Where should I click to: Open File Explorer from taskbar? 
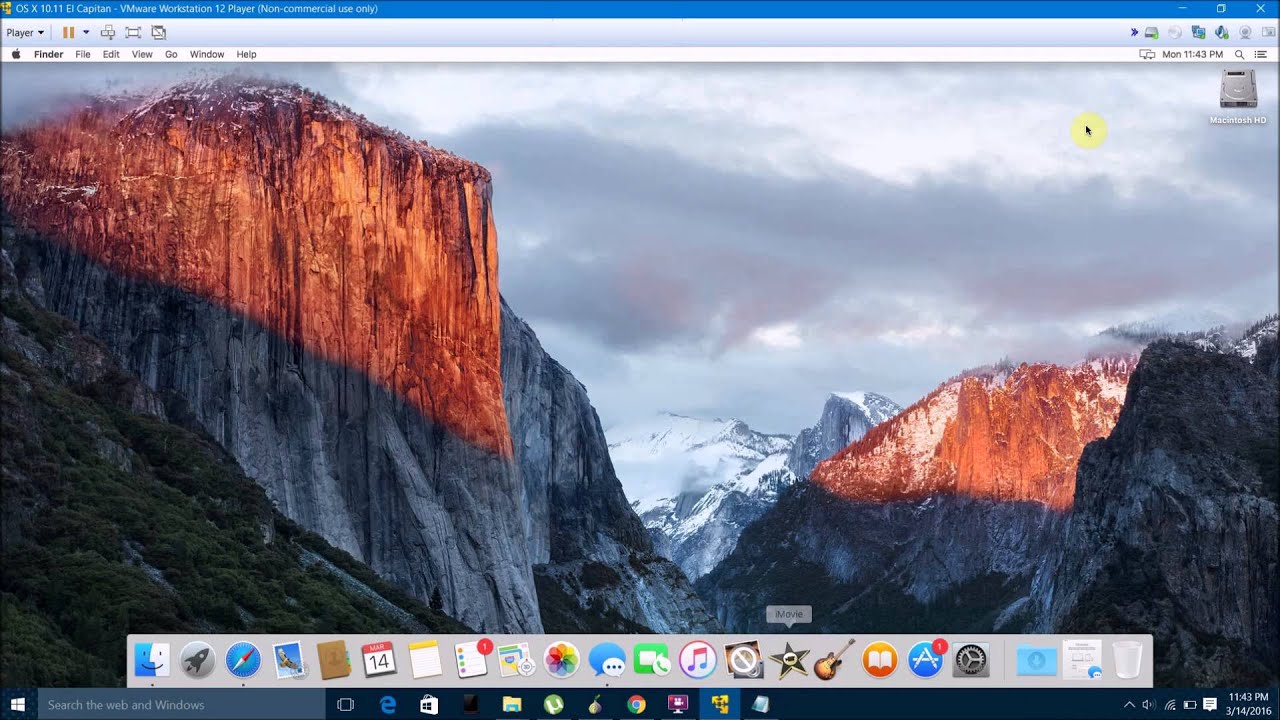pos(512,705)
